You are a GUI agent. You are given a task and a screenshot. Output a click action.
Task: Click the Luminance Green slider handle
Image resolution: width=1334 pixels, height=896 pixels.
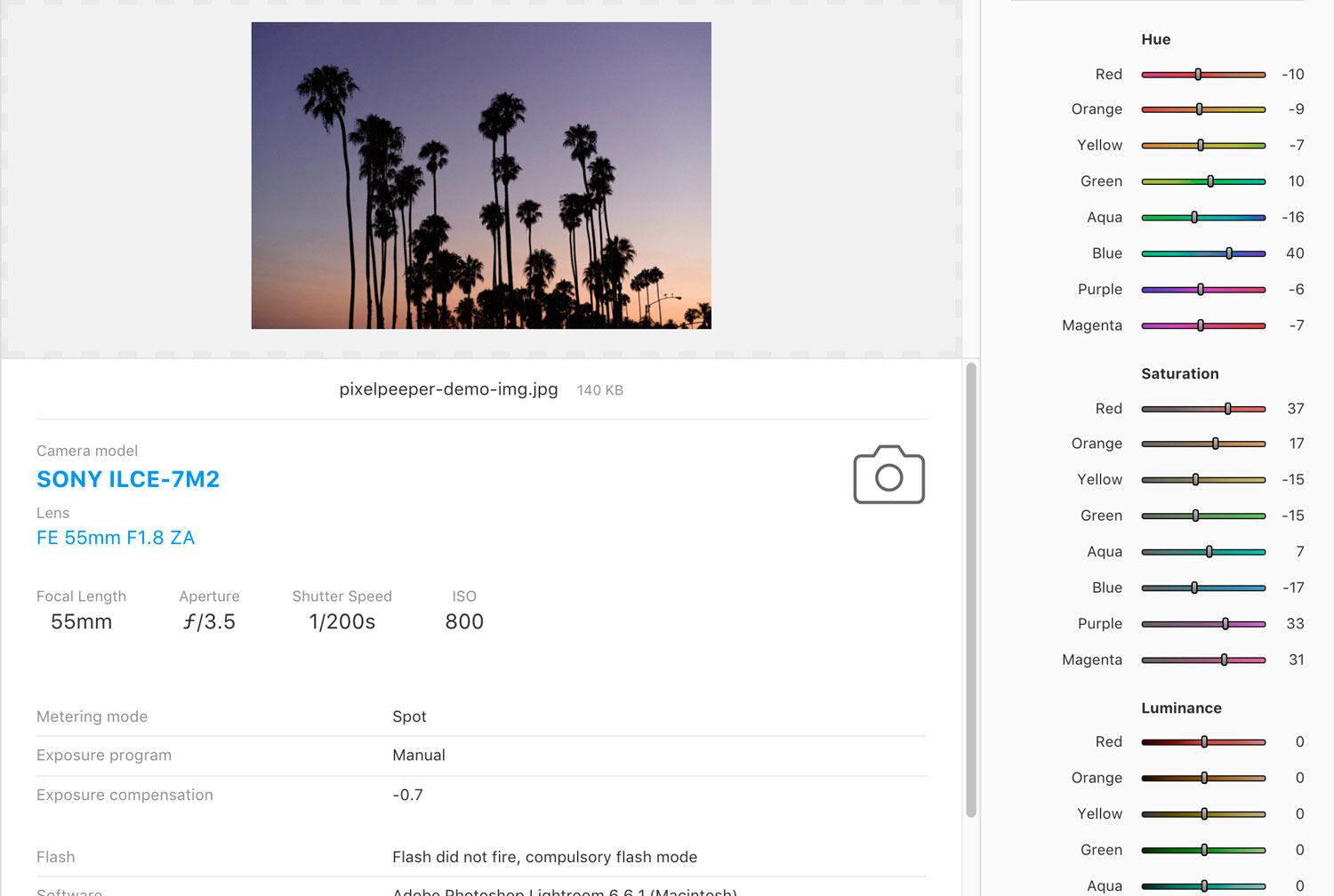tap(1204, 850)
